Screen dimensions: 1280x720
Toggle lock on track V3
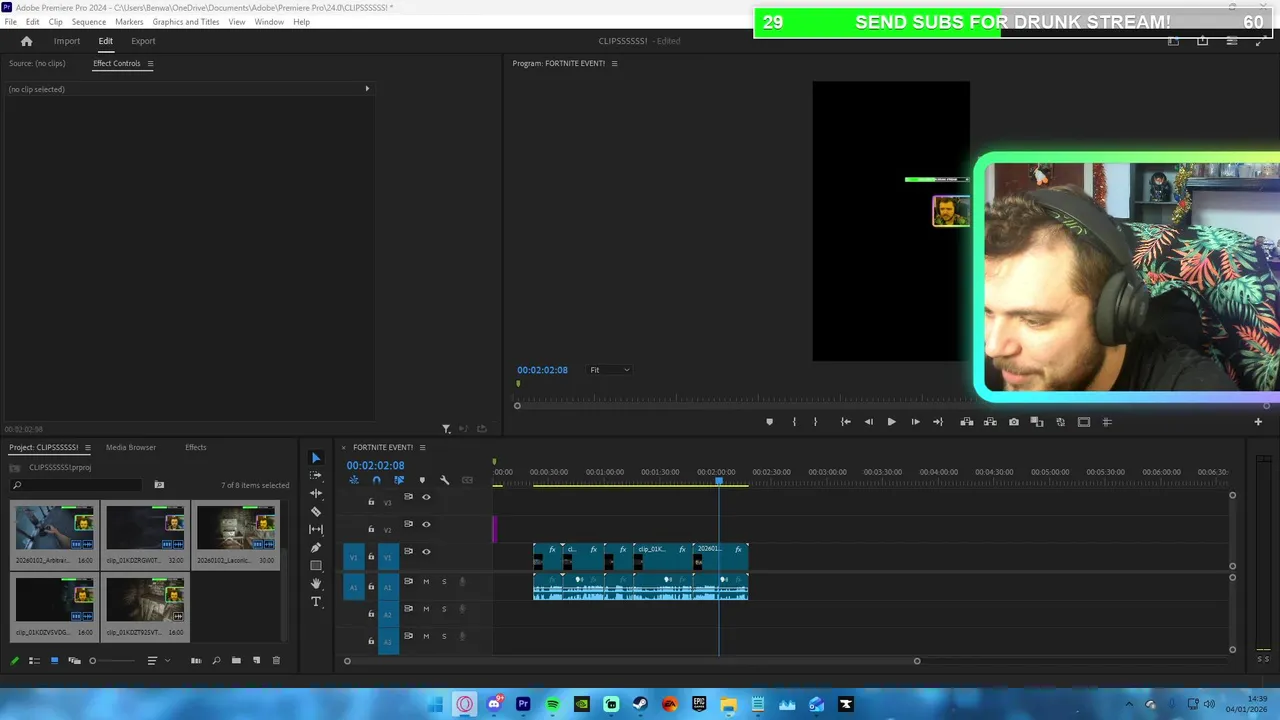371,502
